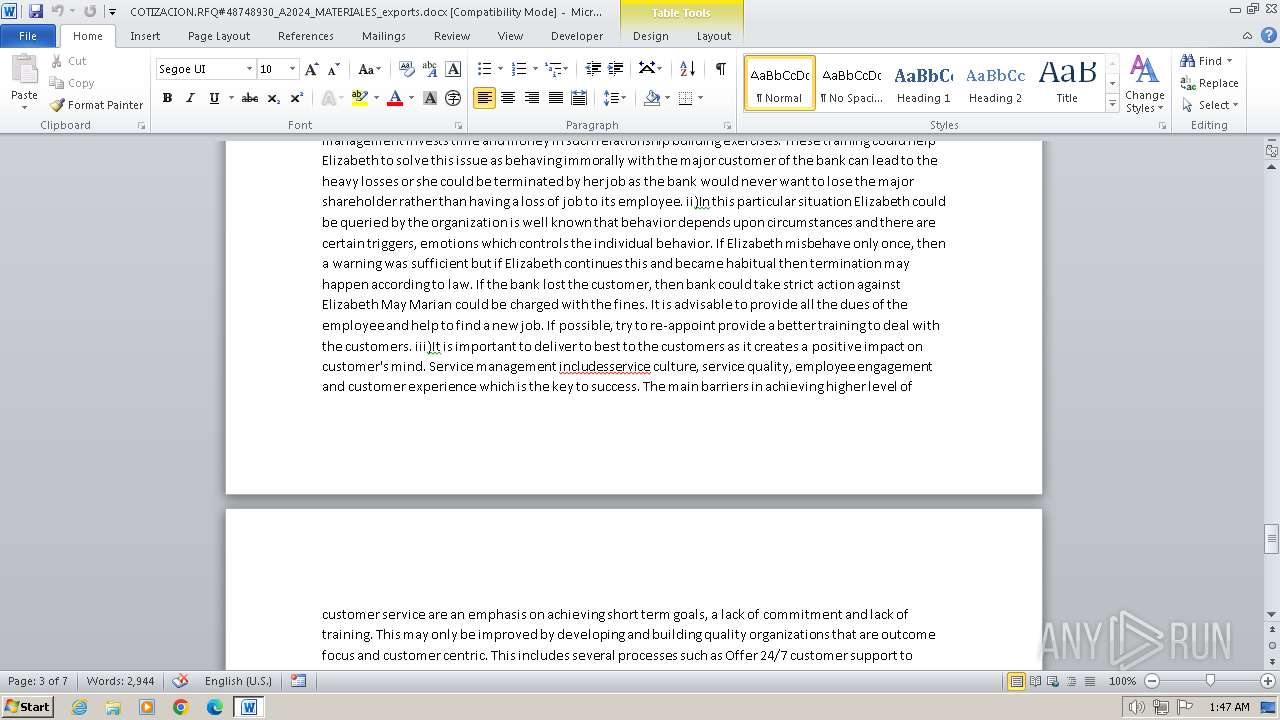
Task: Click the Print Layout view icon
Action: (1016, 681)
